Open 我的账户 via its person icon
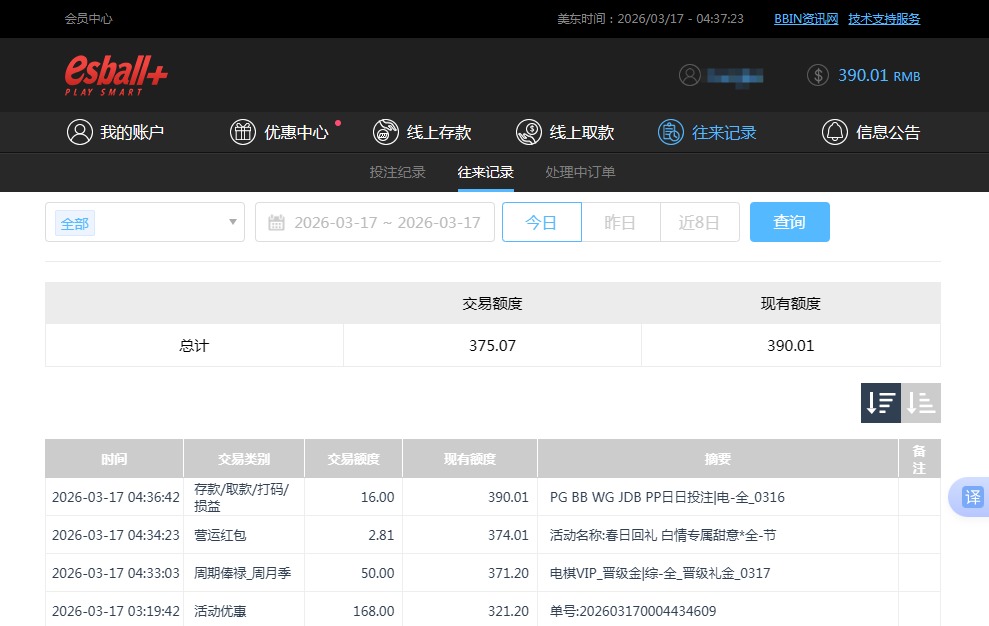989x626 pixels. (x=80, y=131)
